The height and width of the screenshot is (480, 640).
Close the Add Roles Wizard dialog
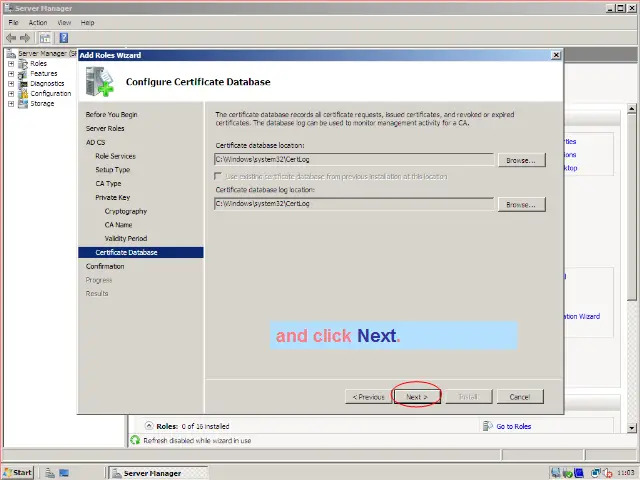coord(556,55)
